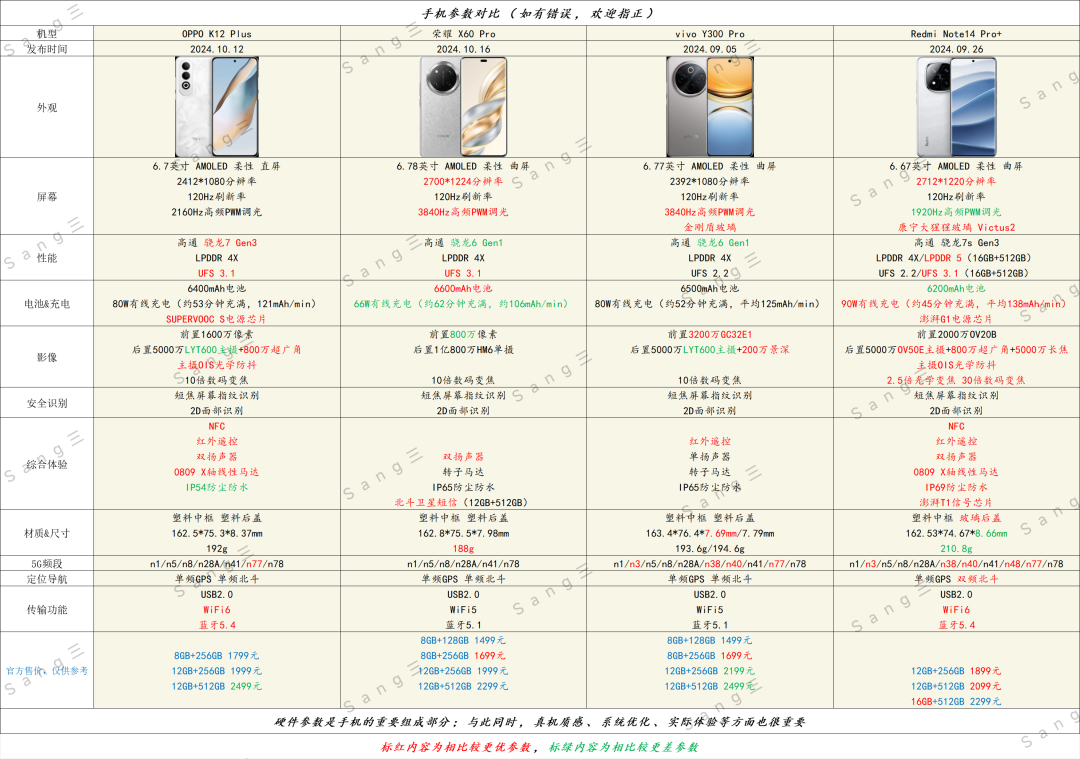Select the "传输功能" row label
1080x759 pixels.
coord(47,610)
